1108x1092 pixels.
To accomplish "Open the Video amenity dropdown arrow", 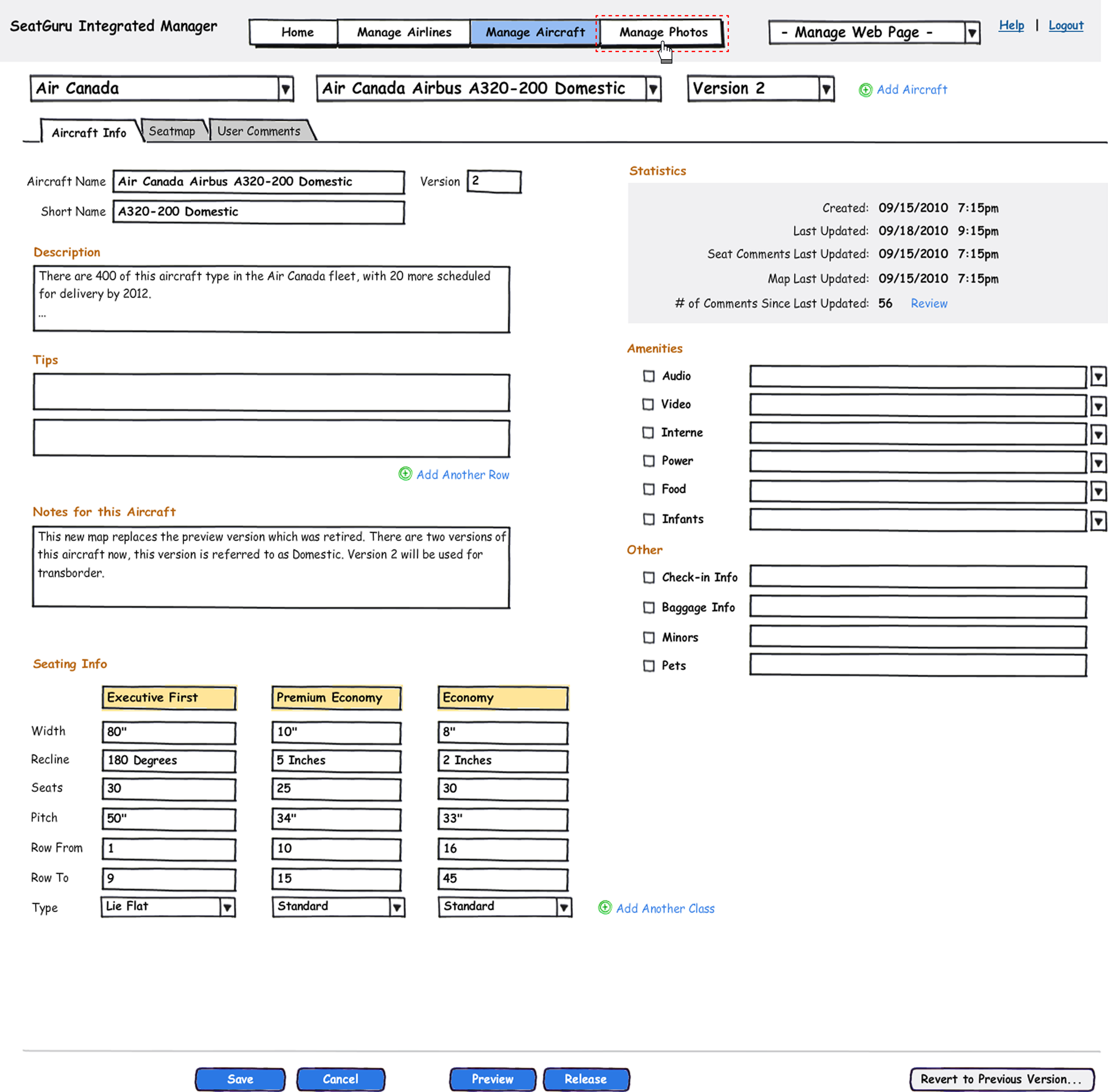I will [x=1098, y=406].
